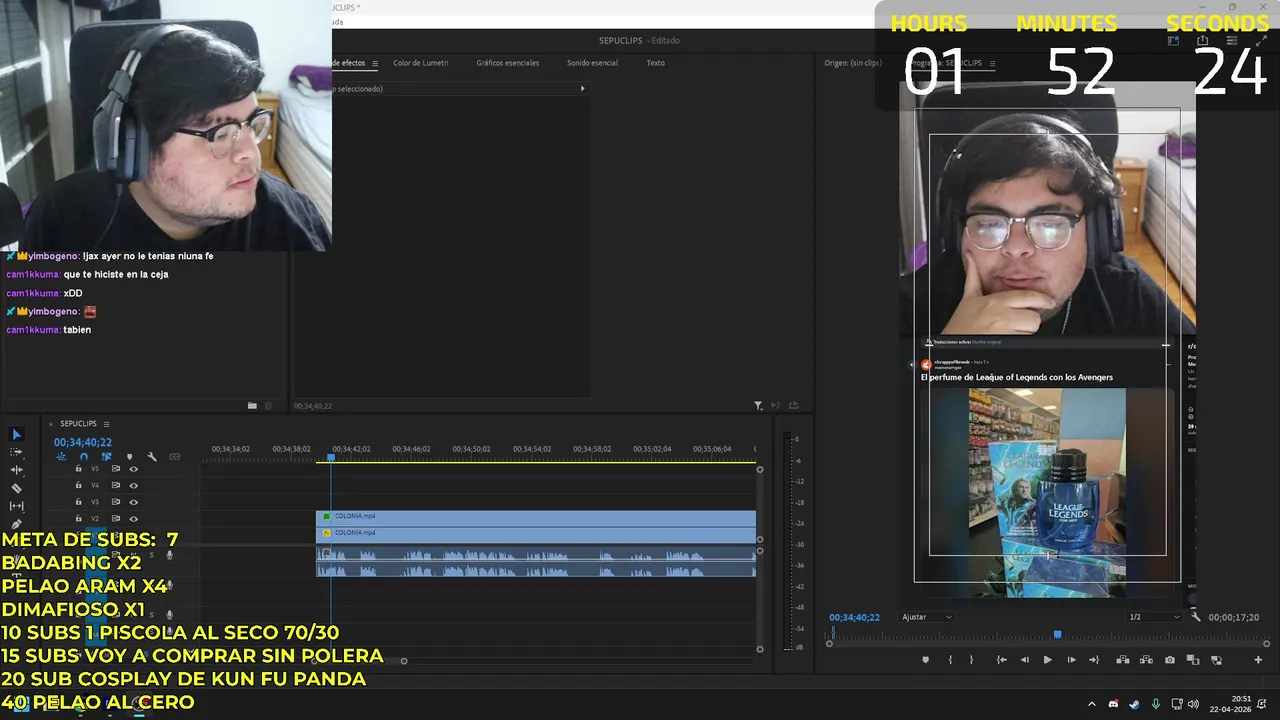Close the SEPUCLIPS sequence tab

point(51,424)
